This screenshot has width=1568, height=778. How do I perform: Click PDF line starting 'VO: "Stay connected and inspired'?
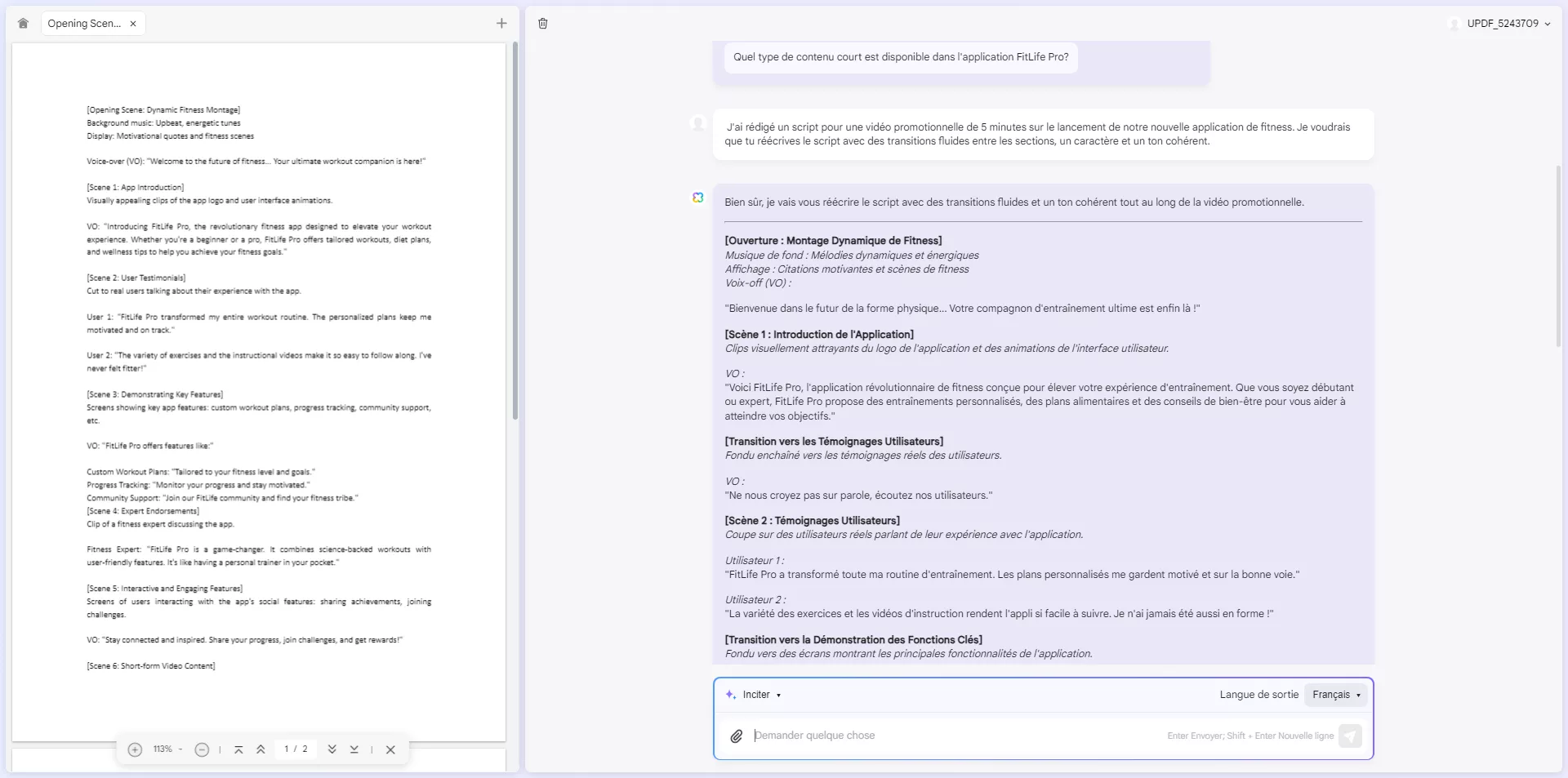245,640
